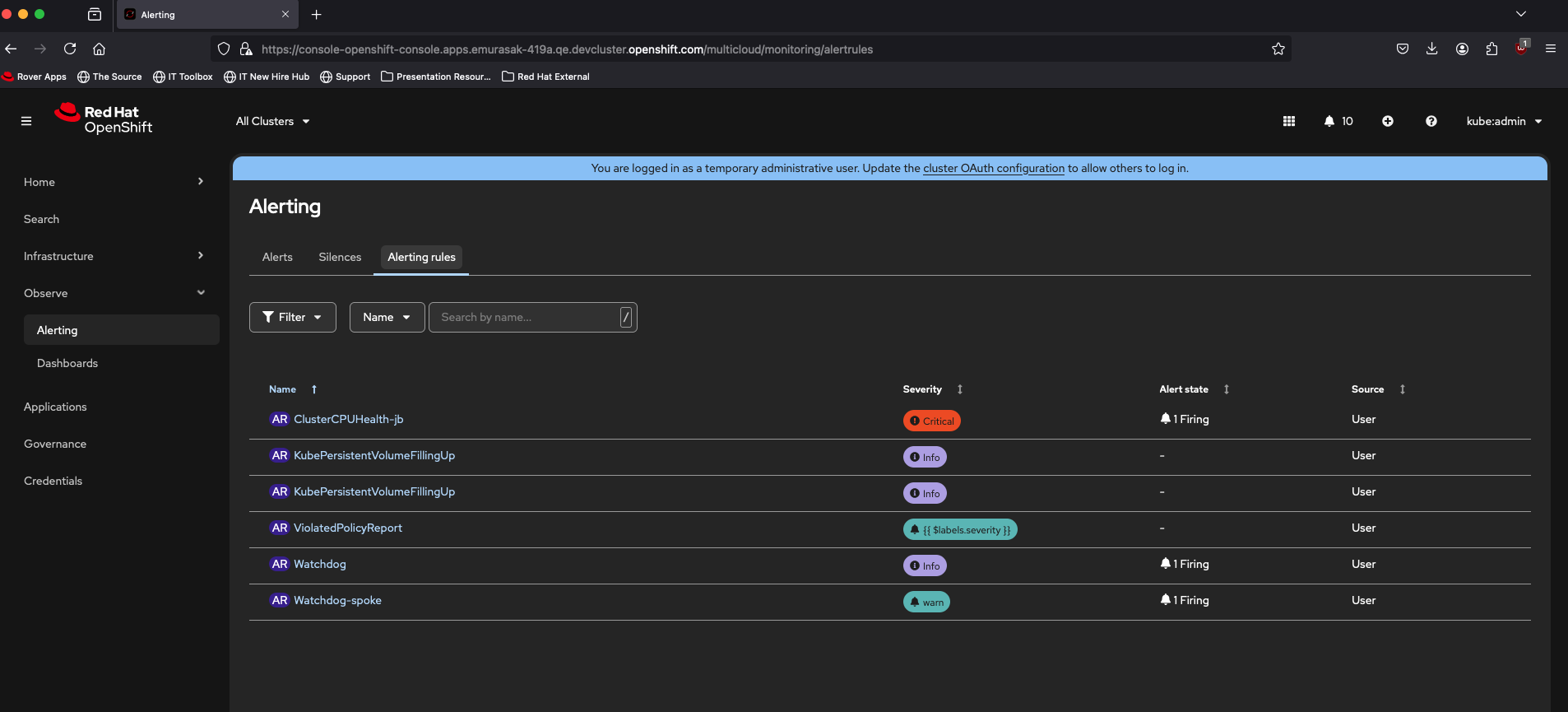Open the Pocket save icon
Viewport: 1568px width, 712px height.
(x=1403, y=49)
